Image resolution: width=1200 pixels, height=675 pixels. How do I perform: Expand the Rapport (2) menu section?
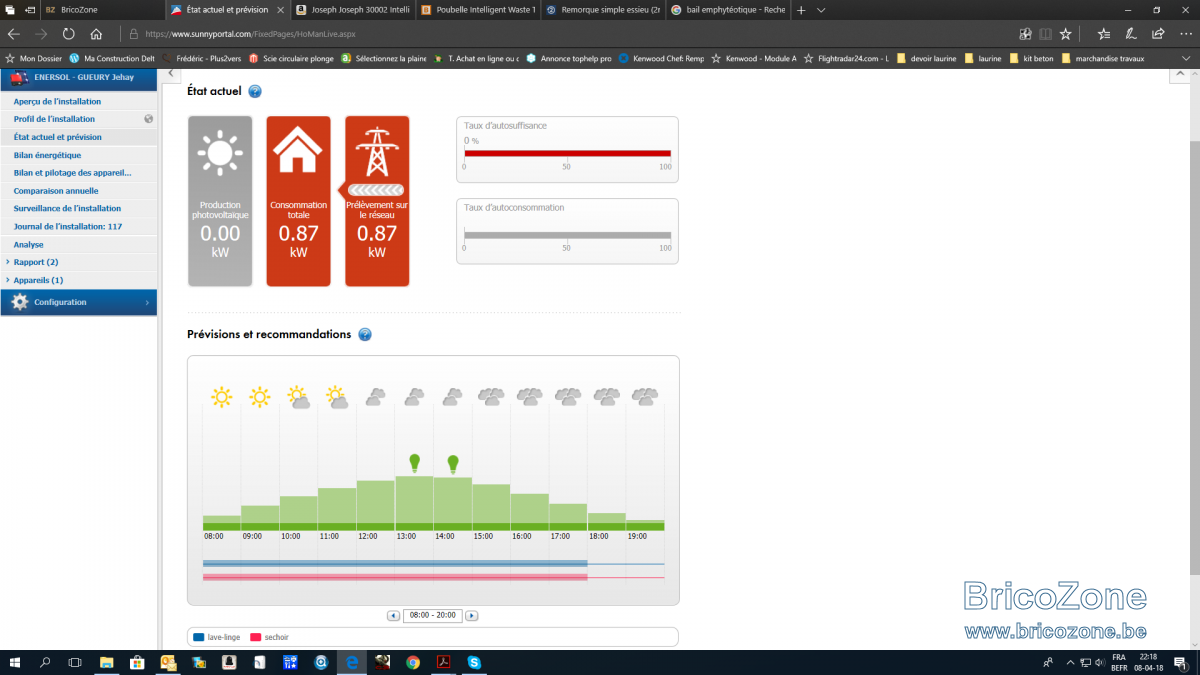click(36, 262)
